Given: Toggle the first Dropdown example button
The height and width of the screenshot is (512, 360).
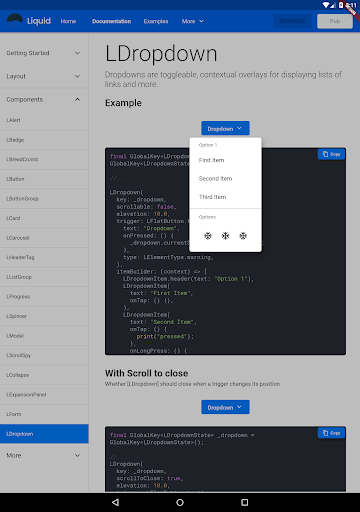Looking at the screenshot, I should click(x=225, y=128).
